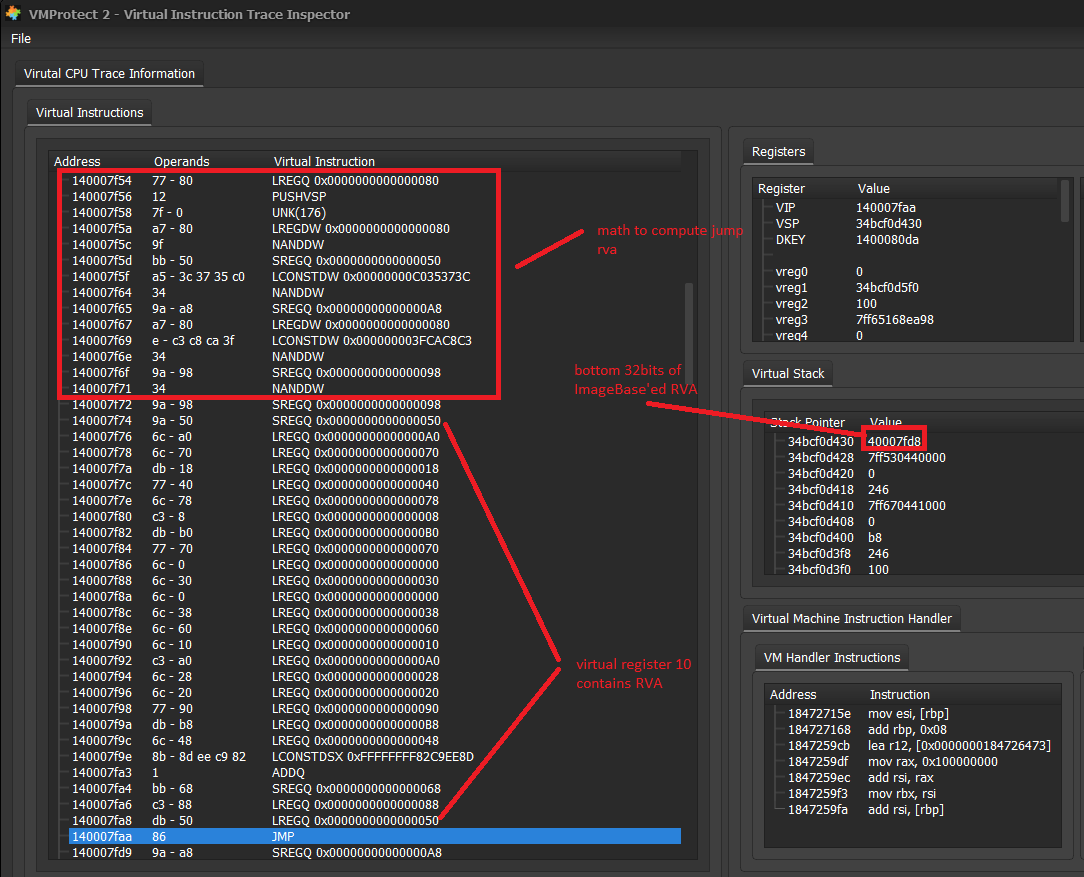
Task: Switch to Virutal CPU Trace Information tab
Action: pos(109,74)
